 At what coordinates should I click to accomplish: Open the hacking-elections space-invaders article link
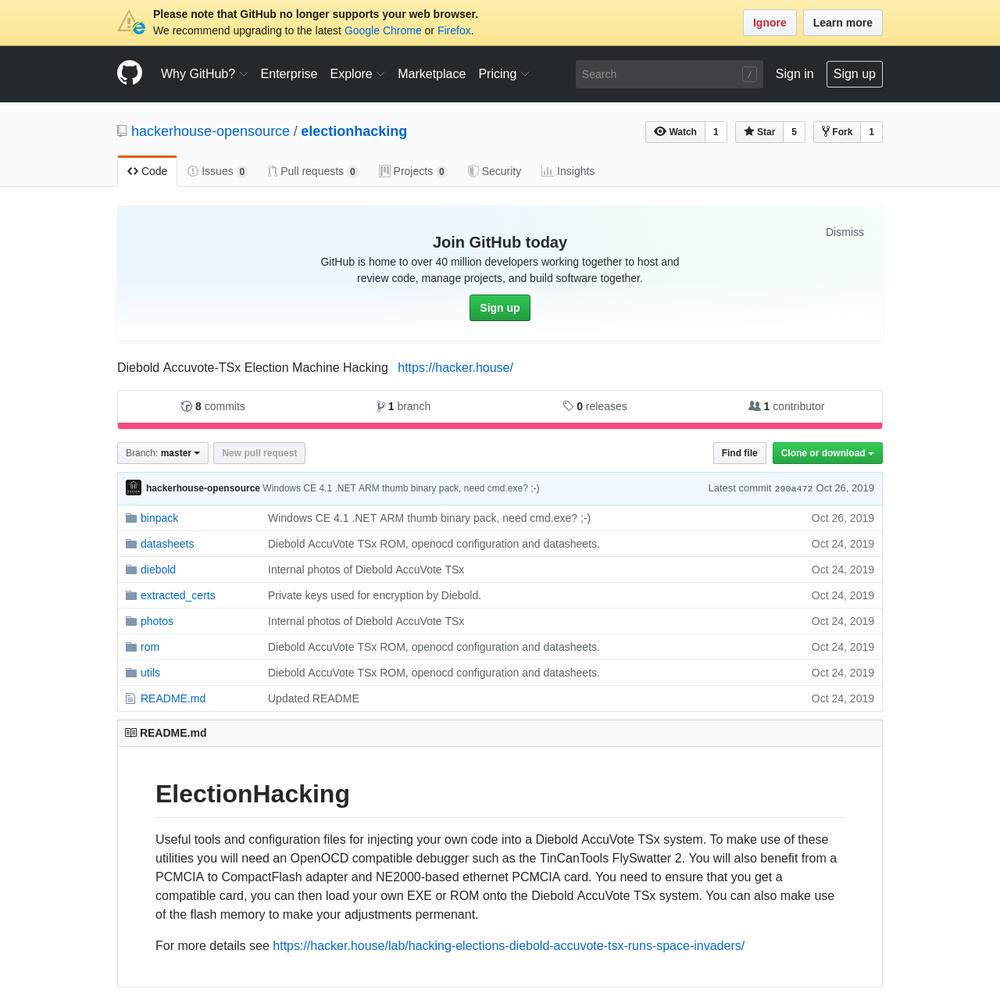[x=508, y=946]
